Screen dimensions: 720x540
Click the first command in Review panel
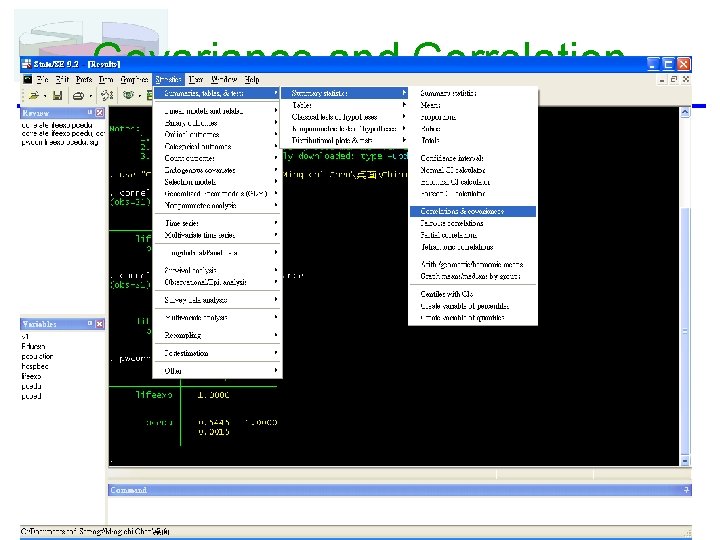(57, 125)
